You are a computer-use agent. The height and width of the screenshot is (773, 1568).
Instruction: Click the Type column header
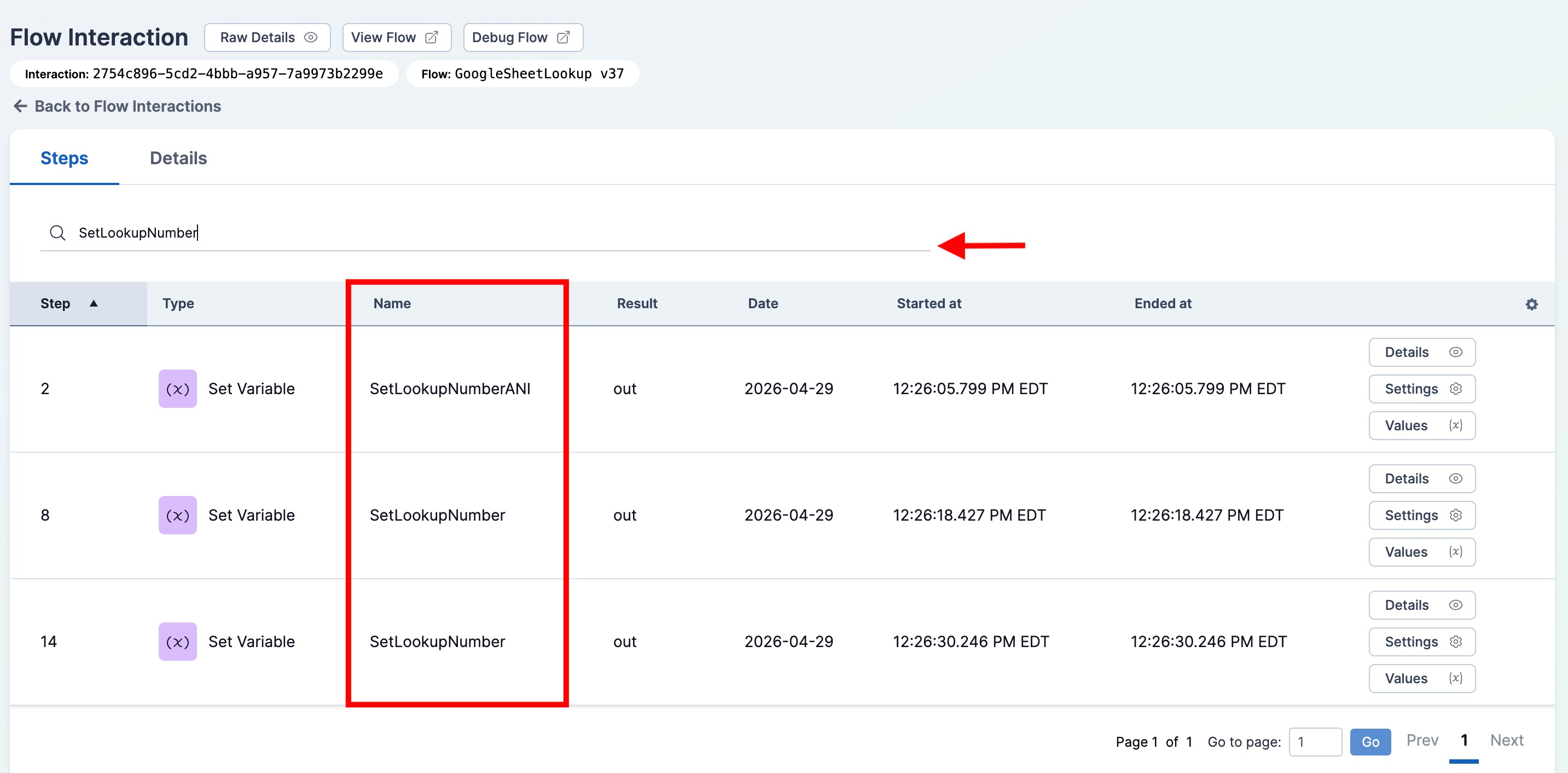178,303
